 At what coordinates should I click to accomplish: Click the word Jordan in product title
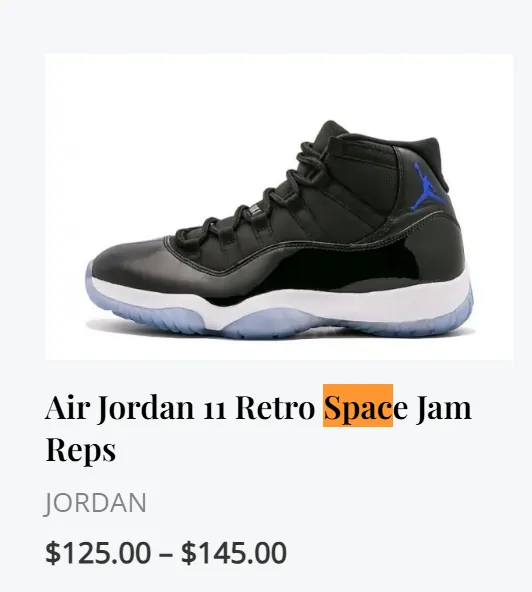146,407
